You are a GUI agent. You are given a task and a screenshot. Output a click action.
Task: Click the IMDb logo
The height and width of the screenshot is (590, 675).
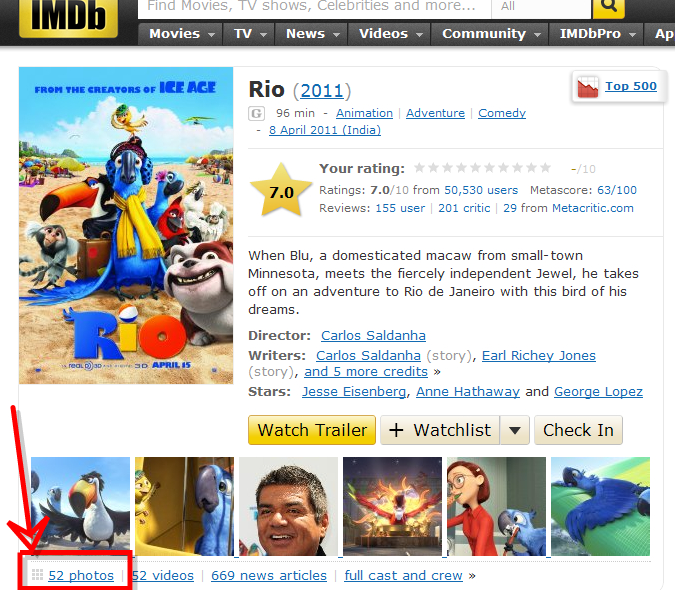pos(68,17)
